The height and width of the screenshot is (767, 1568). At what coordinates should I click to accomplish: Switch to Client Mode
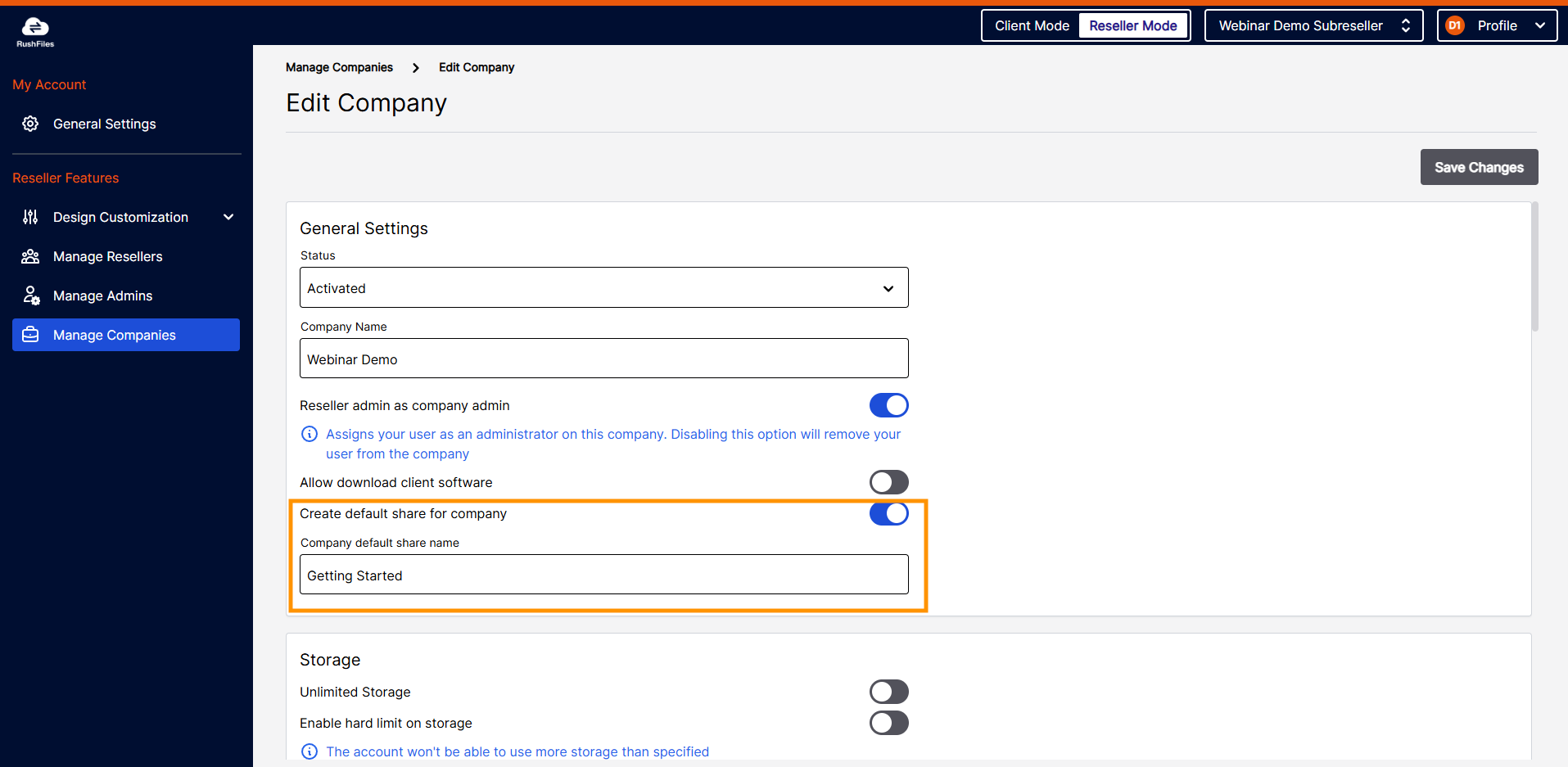tap(1032, 25)
